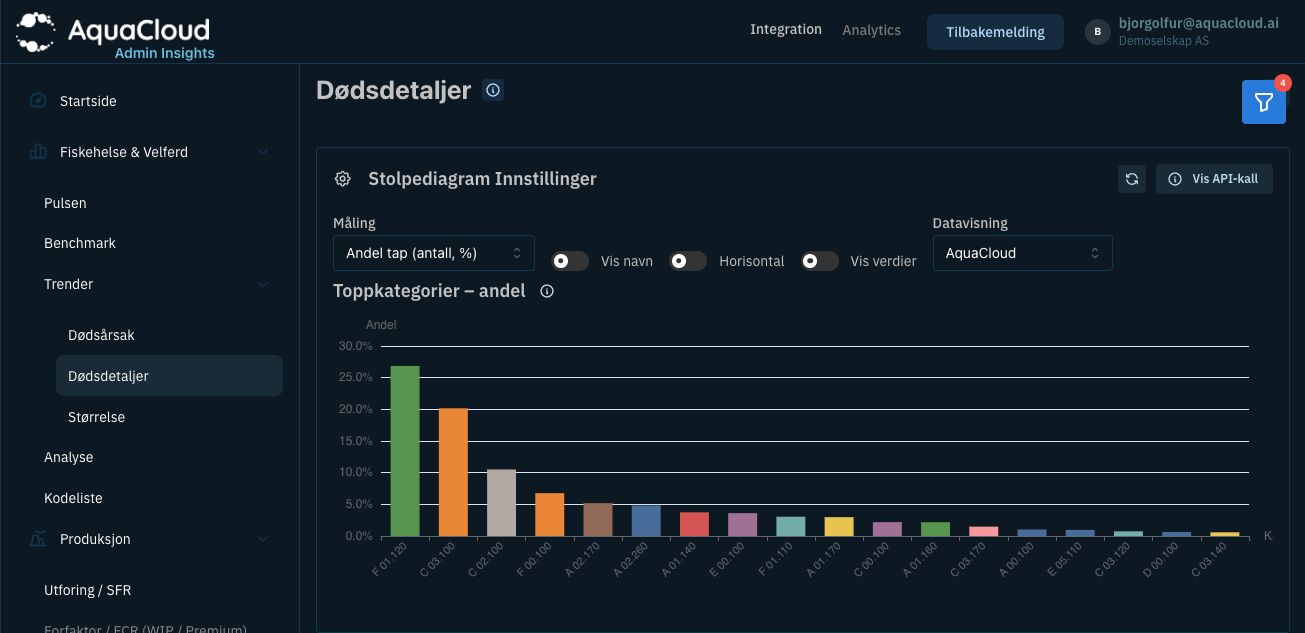The height and width of the screenshot is (633, 1305).
Task: Open the Måling dropdown Andel tap
Action: pos(433,253)
